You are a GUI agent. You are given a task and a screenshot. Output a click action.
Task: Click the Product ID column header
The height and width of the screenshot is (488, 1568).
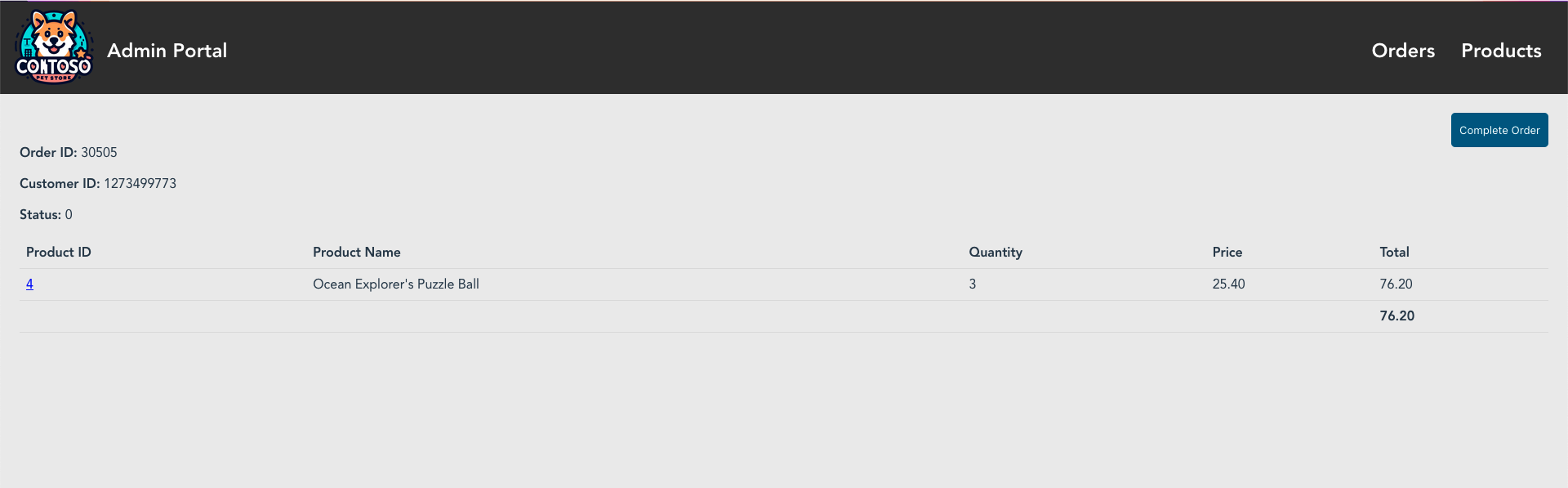58,252
